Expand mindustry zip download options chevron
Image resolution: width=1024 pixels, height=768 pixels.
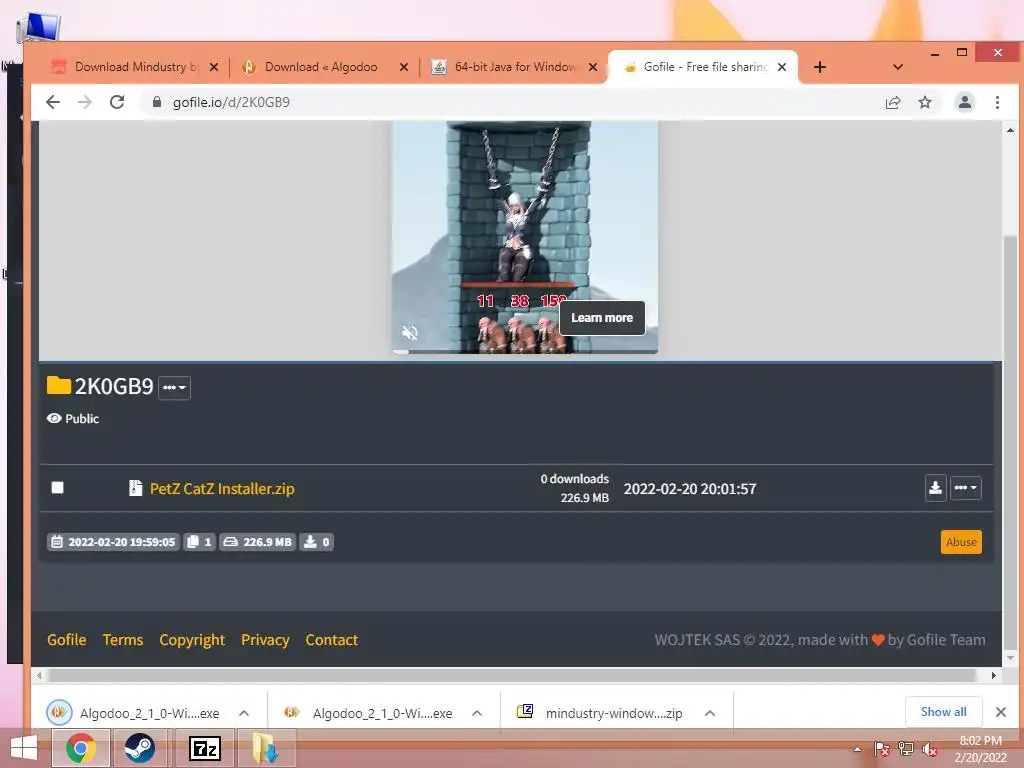tap(710, 713)
